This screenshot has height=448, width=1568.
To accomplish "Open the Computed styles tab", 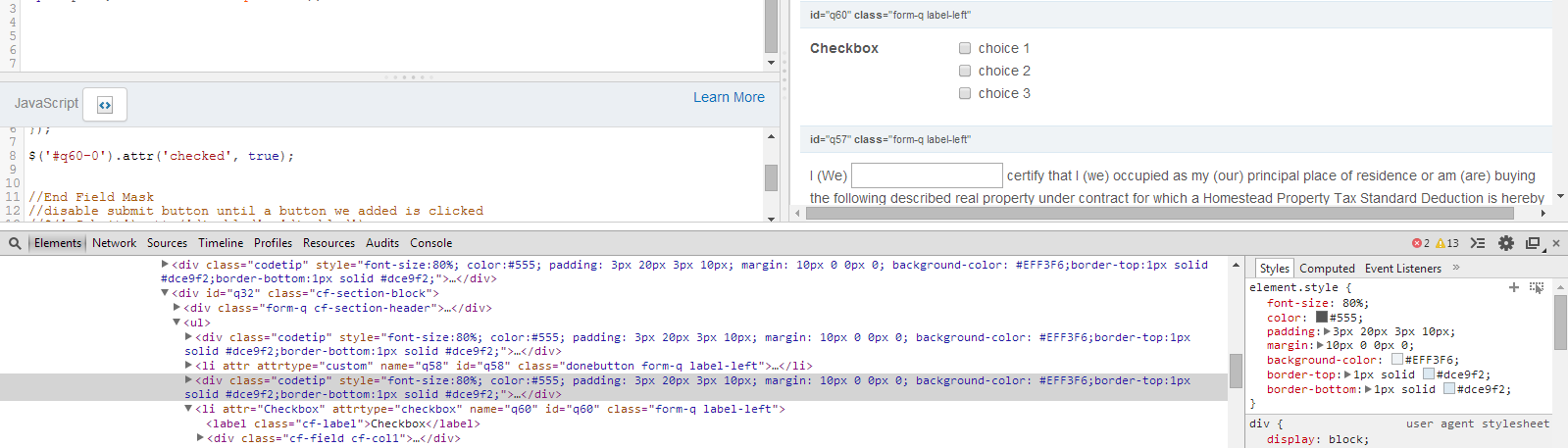I will click(1327, 269).
